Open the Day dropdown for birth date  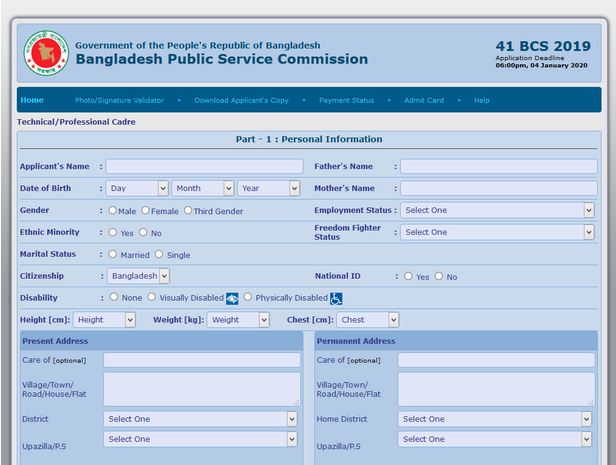(137, 189)
